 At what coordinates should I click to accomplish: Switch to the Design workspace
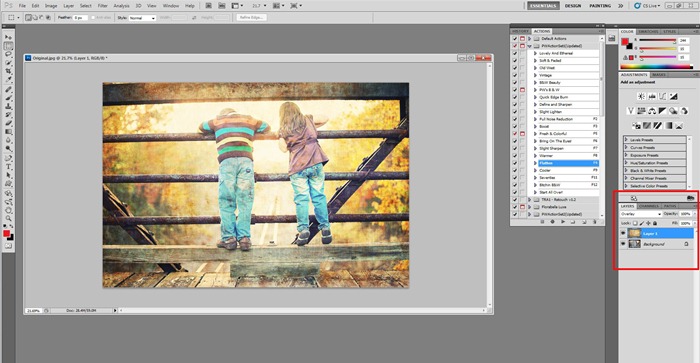573,6
